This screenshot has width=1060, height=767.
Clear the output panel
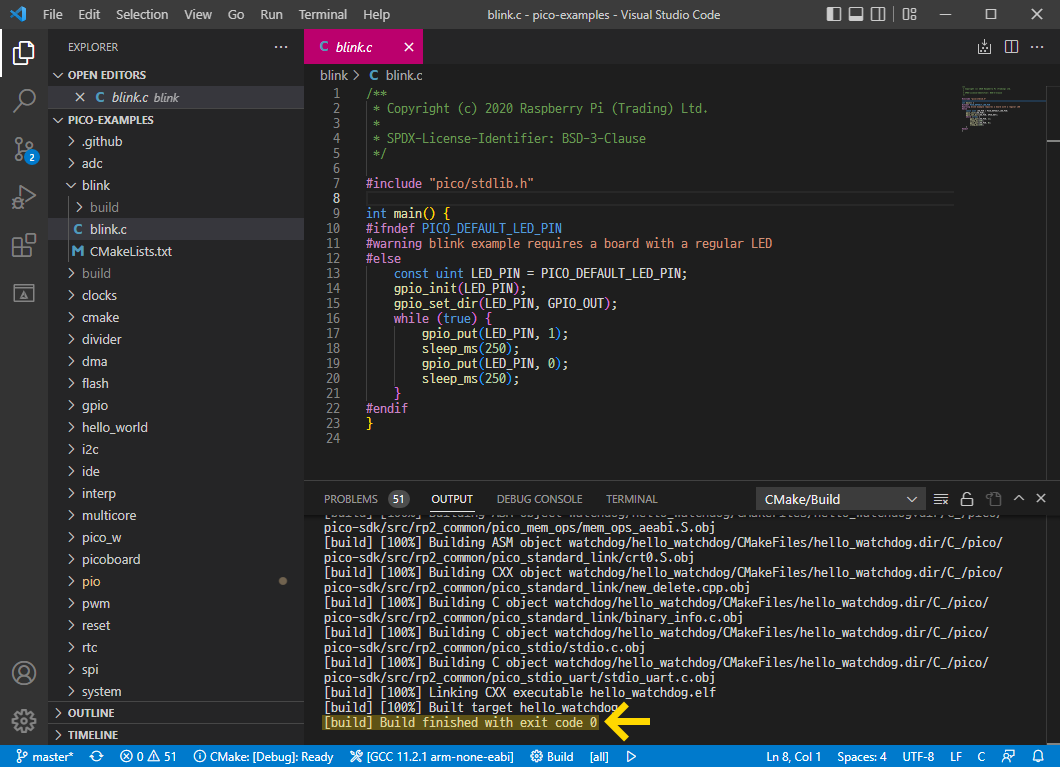pos(940,499)
